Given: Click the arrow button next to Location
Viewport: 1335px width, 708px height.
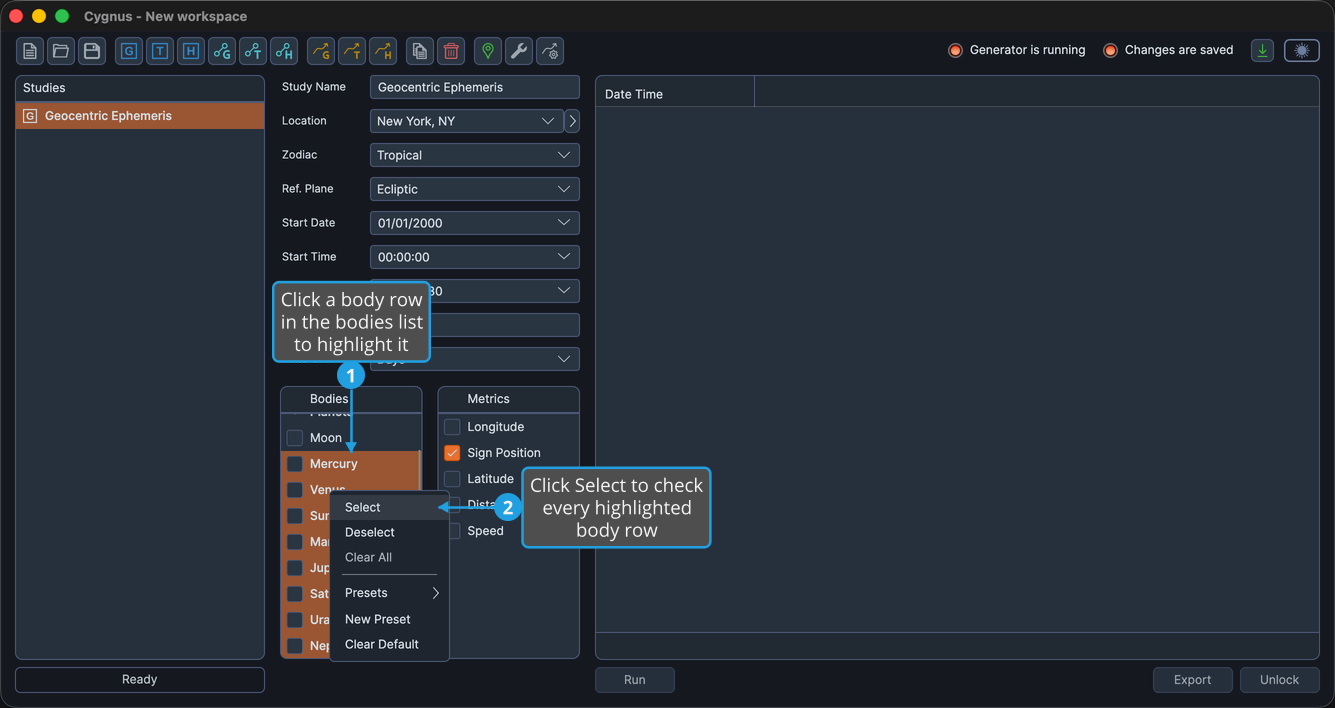Looking at the screenshot, I should tap(572, 121).
